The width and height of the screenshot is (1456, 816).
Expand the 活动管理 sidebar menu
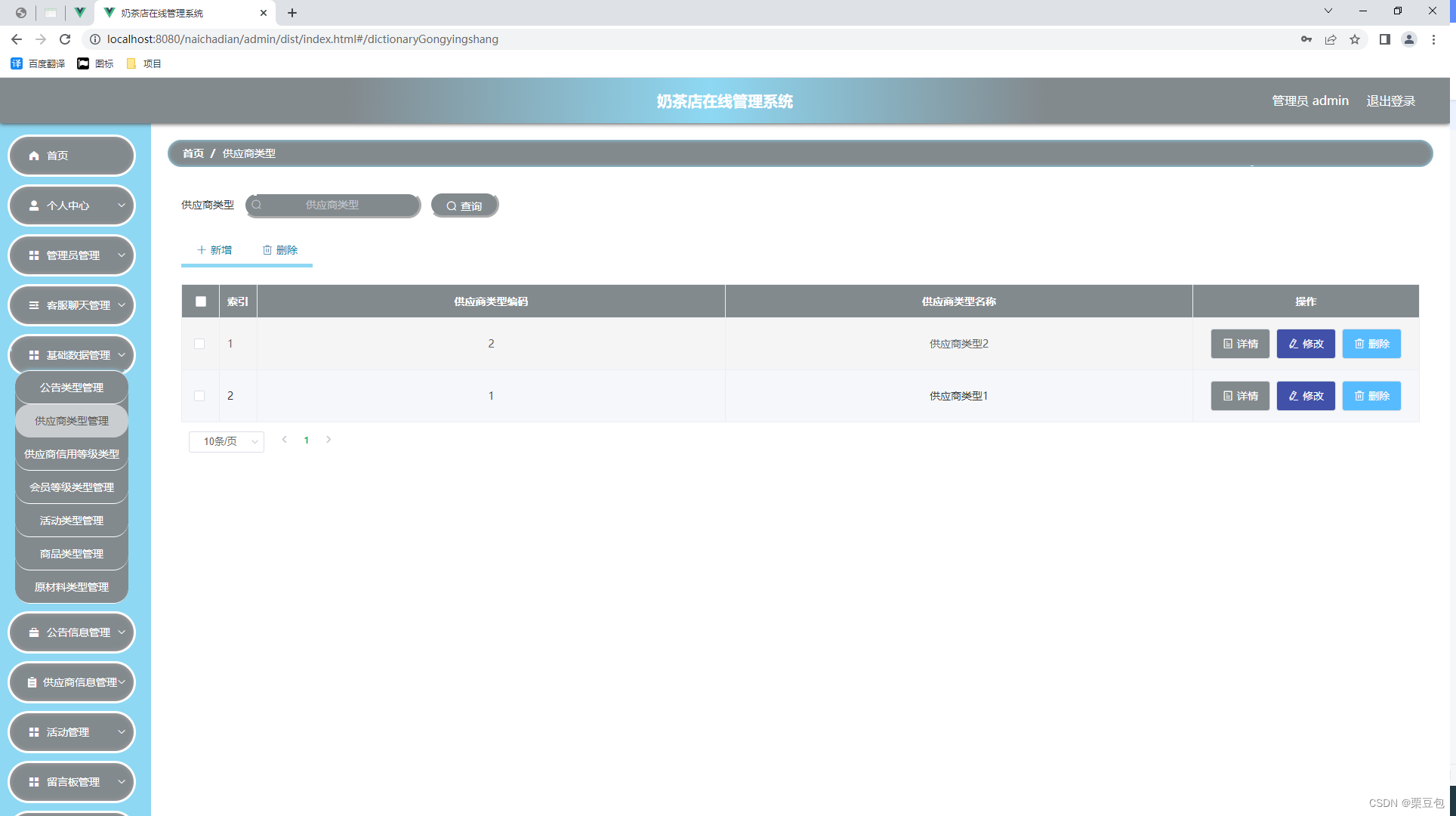coord(72,732)
